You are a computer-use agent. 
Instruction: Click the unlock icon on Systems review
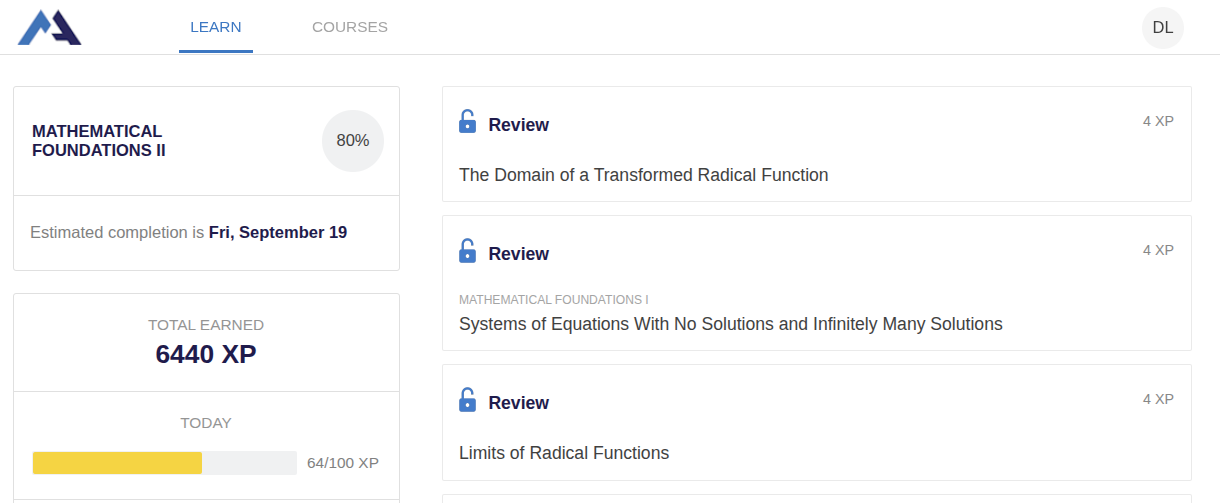coord(467,251)
